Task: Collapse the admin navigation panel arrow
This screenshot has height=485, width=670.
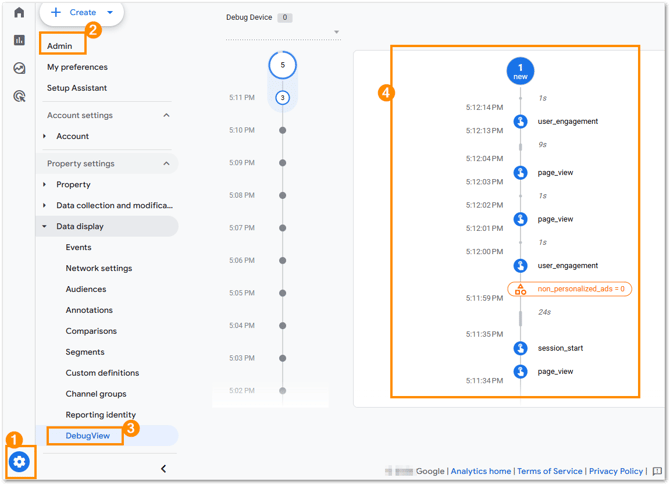Action: click(x=164, y=469)
